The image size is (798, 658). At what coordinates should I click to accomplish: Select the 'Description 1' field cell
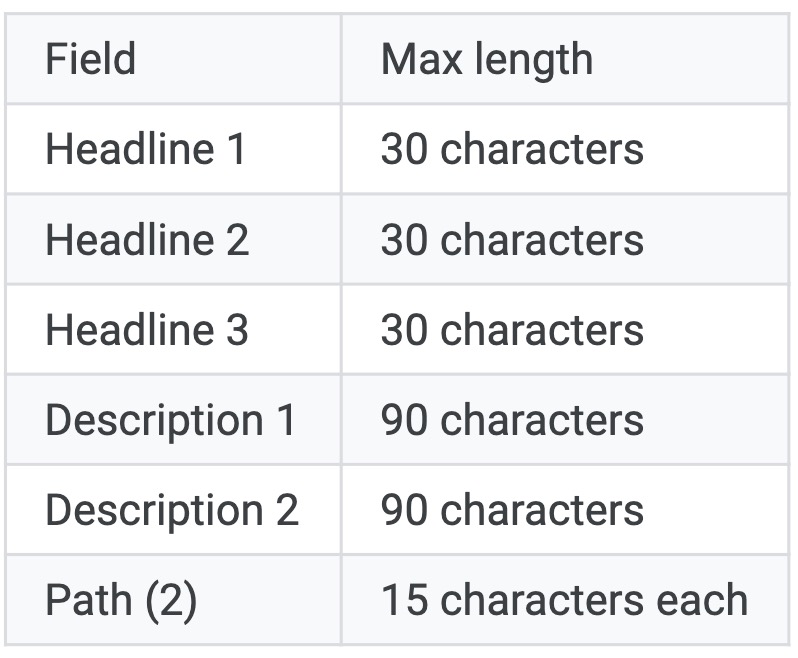tap(171, 420)
